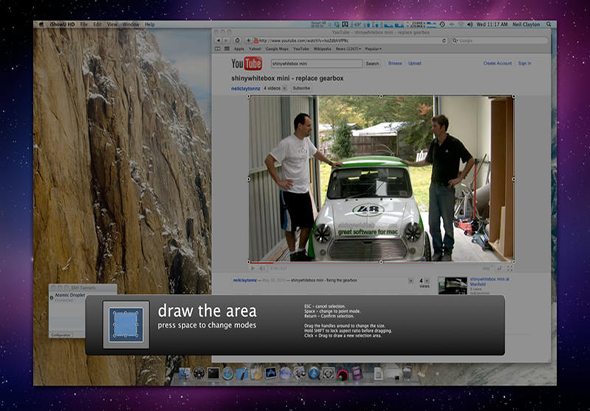
Task: Click the YouTube search box containing shinywhitebox mini
Action: 317,64
